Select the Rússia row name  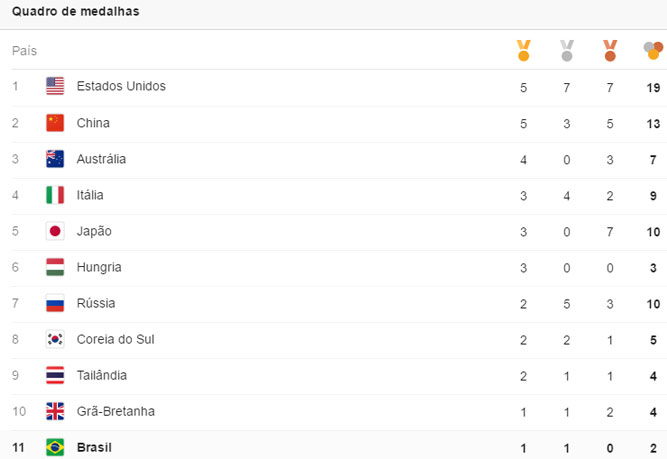click(x=96, y=303)
